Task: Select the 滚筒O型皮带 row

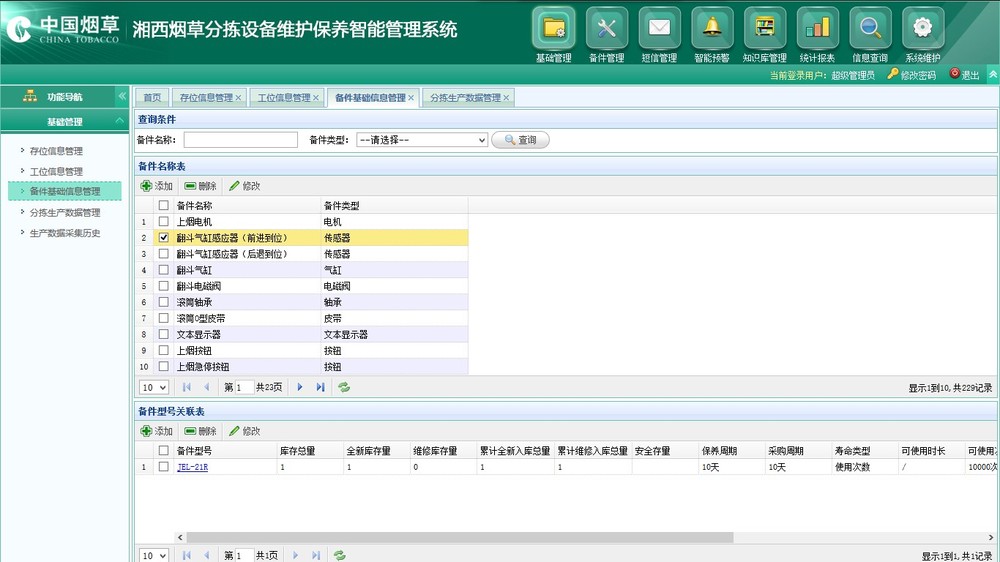Action: coord(302,318)
